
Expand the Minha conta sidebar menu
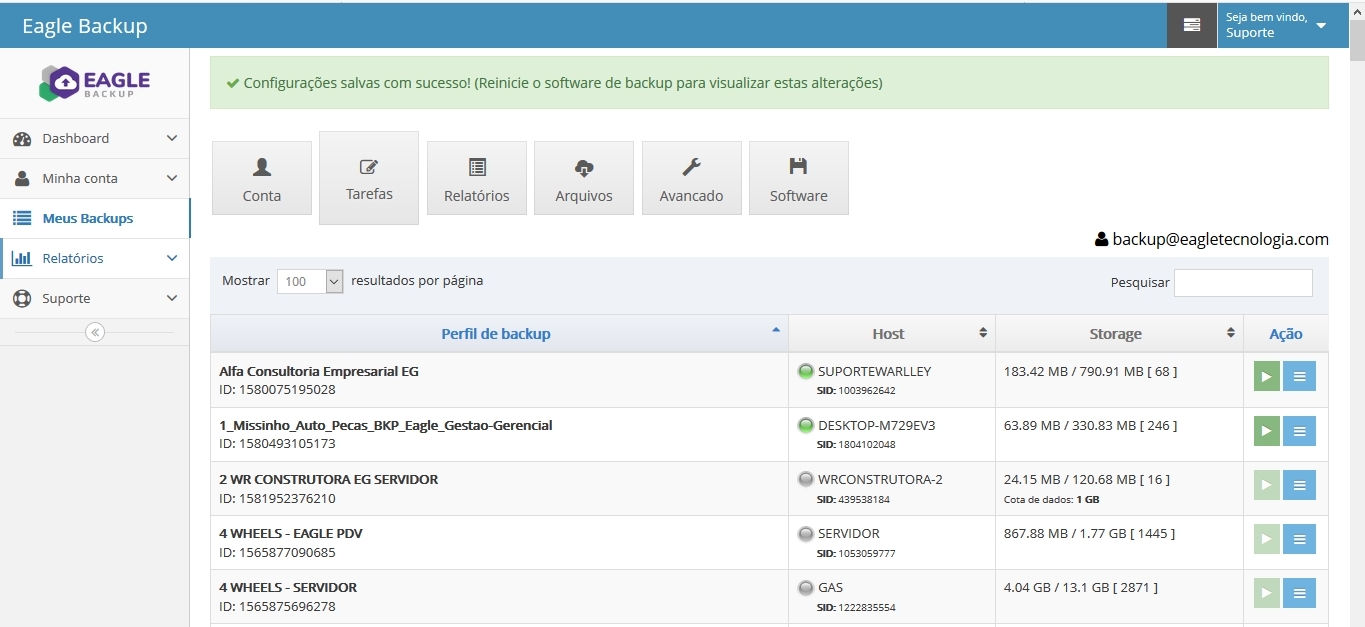pyautogui.click(x=95, y=178)
